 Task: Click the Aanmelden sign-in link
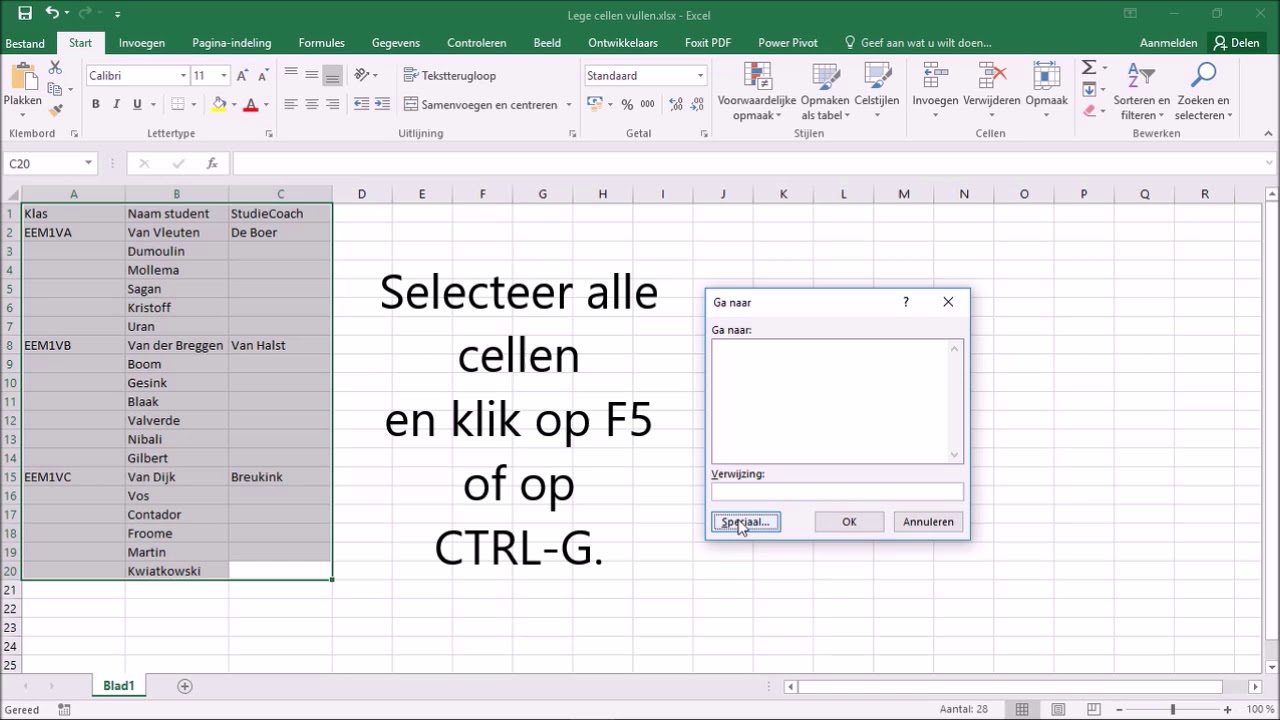coord(1168,43)
